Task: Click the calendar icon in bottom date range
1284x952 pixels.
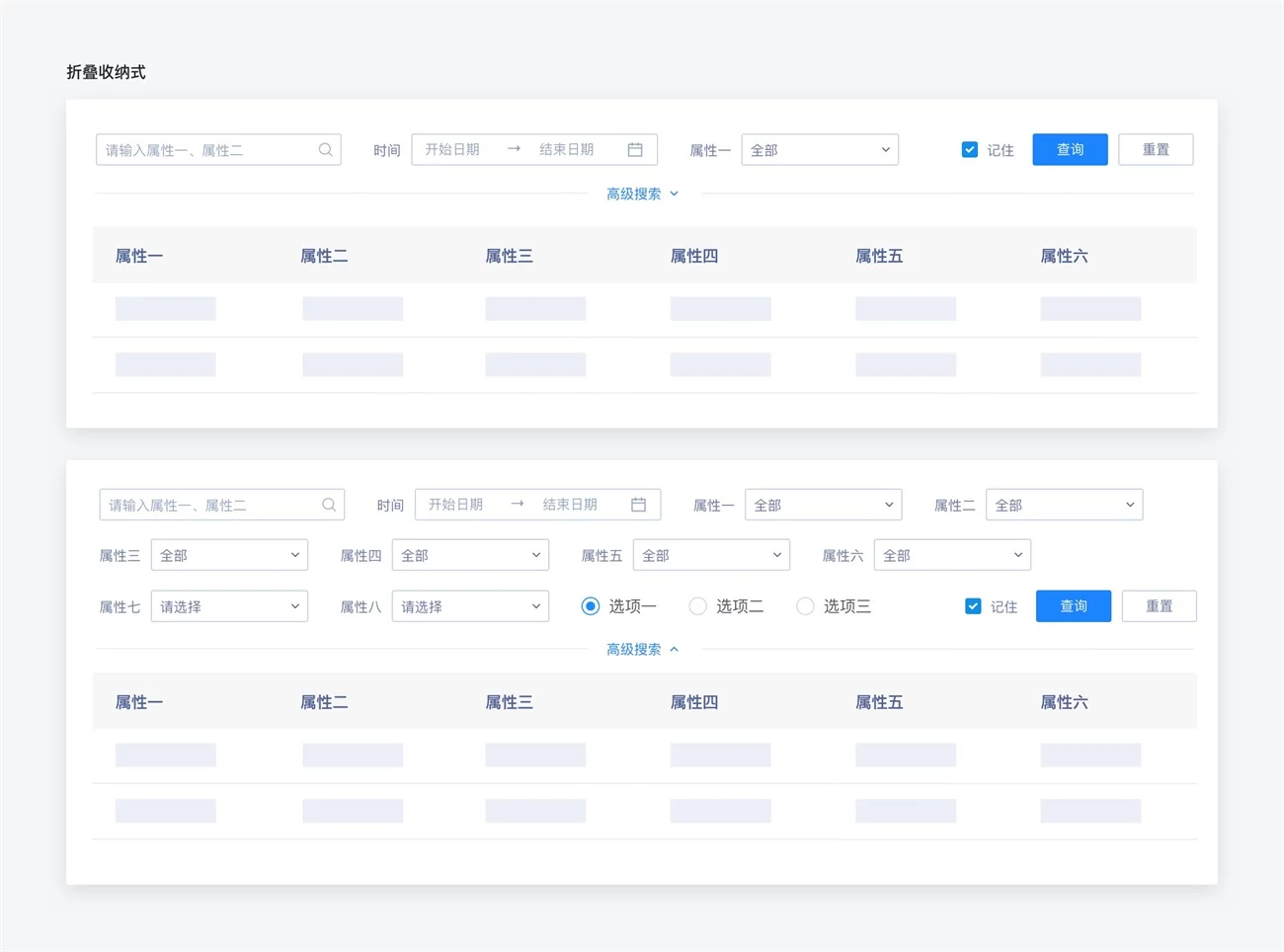Action: pos(639,505)
